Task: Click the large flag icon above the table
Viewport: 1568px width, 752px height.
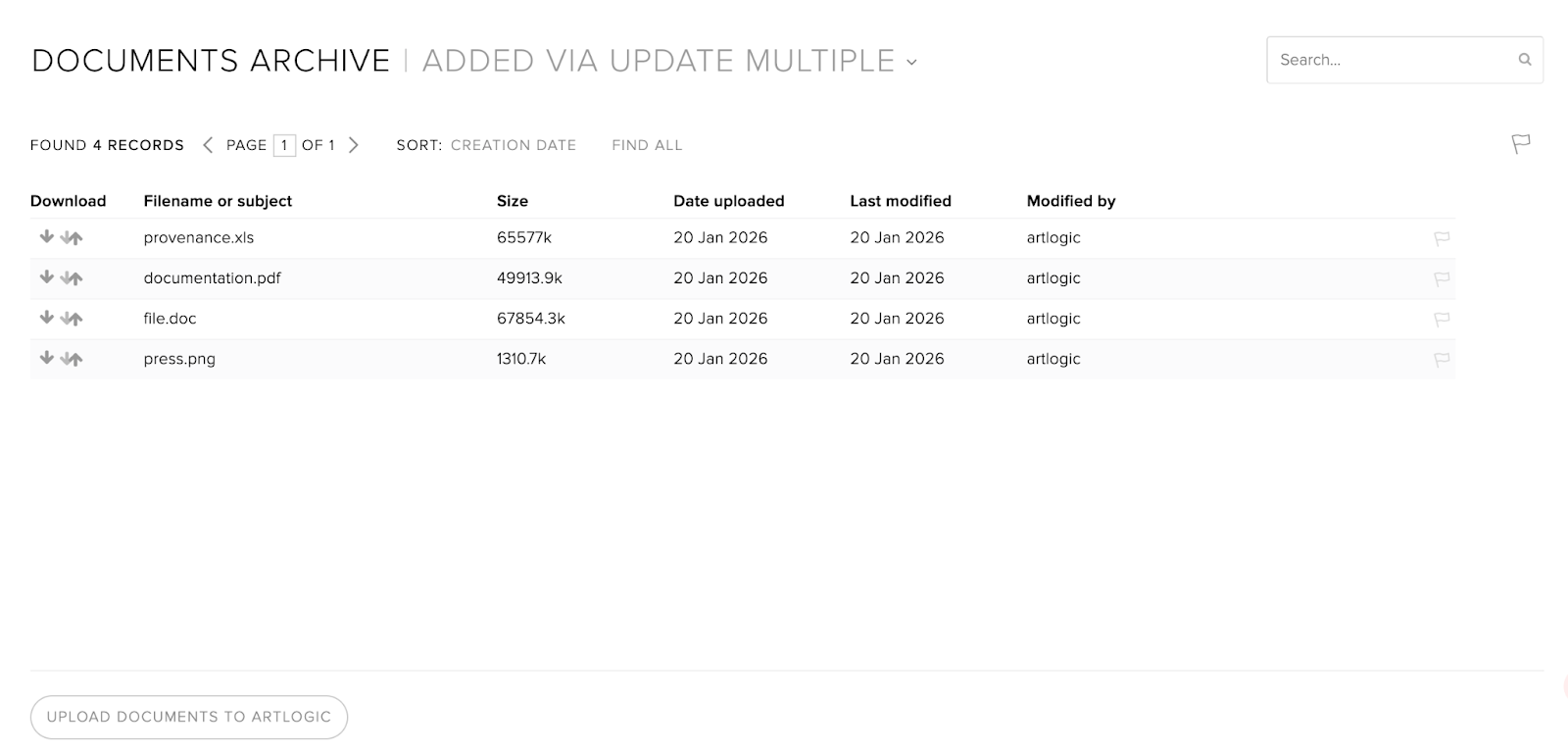Action: click(1520, 144)
